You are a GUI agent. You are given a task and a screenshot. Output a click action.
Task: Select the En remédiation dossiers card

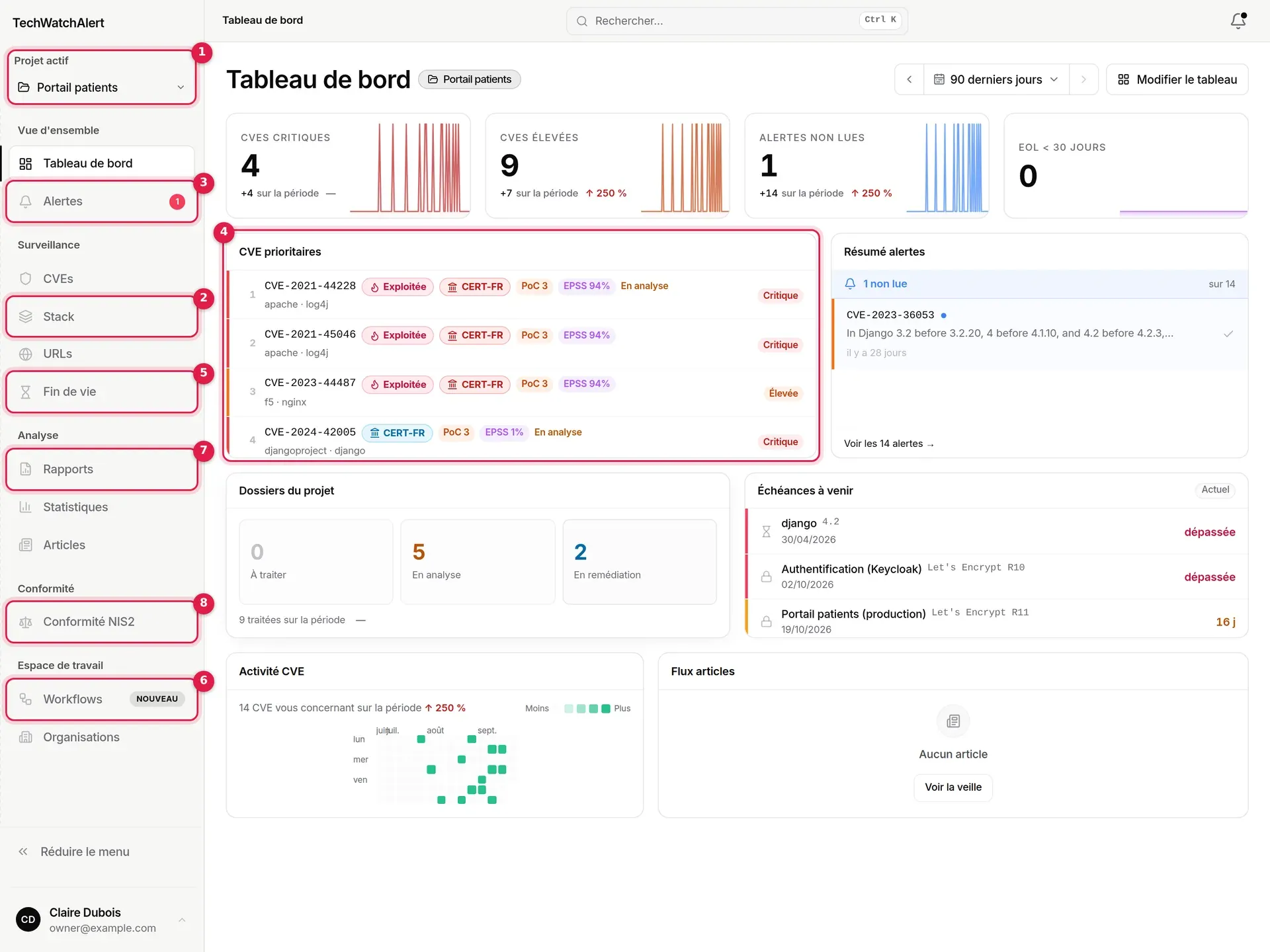(x=640, y=562)
